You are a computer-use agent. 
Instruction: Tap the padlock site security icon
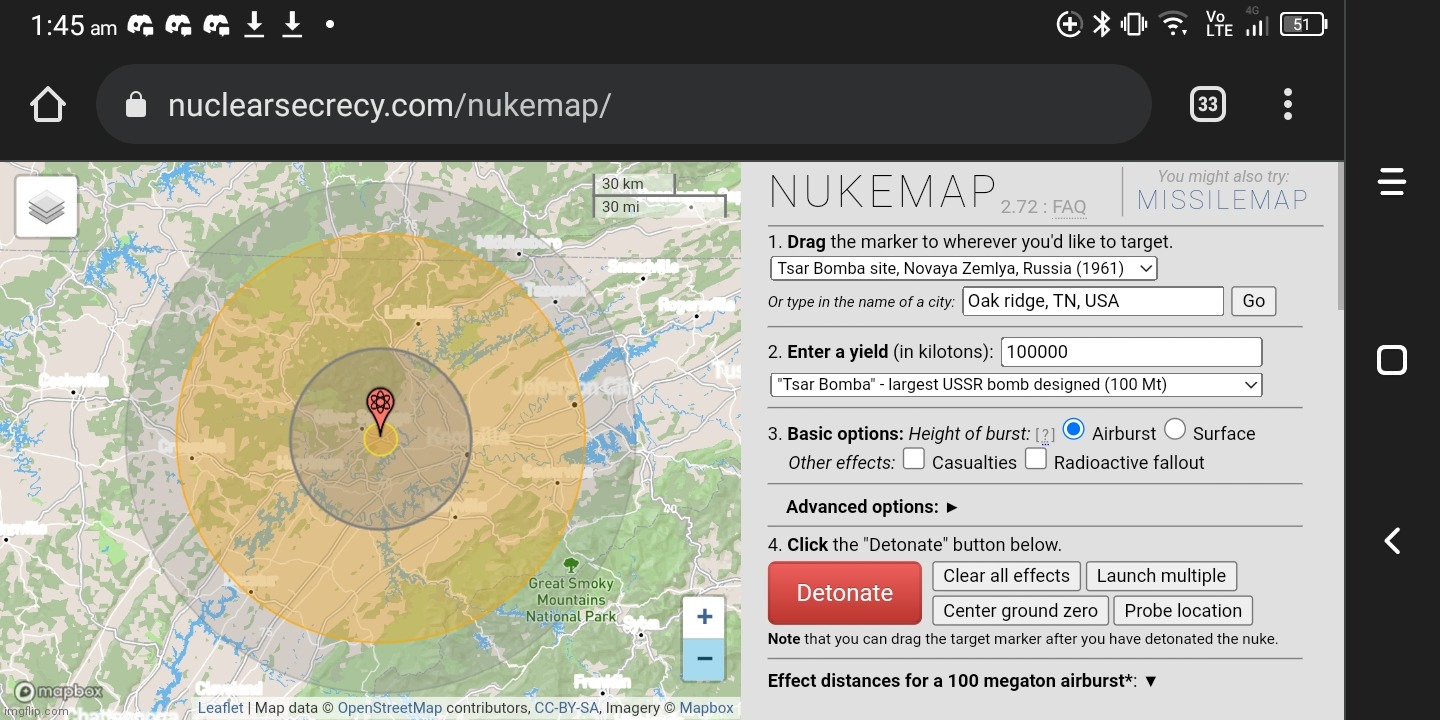click(x=136, y=105)
